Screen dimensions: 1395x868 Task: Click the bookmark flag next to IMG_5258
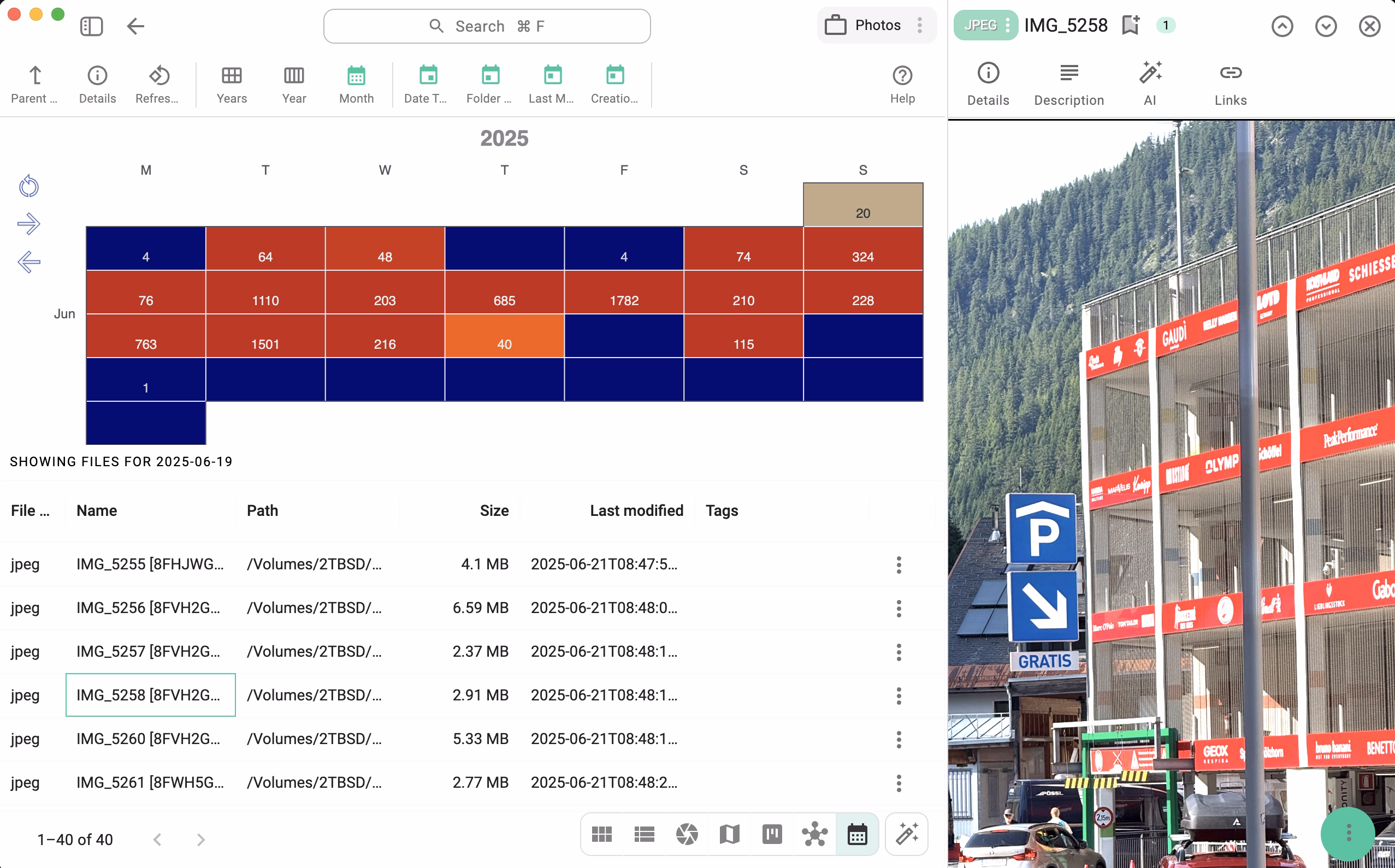click(x=1130, y=25)
